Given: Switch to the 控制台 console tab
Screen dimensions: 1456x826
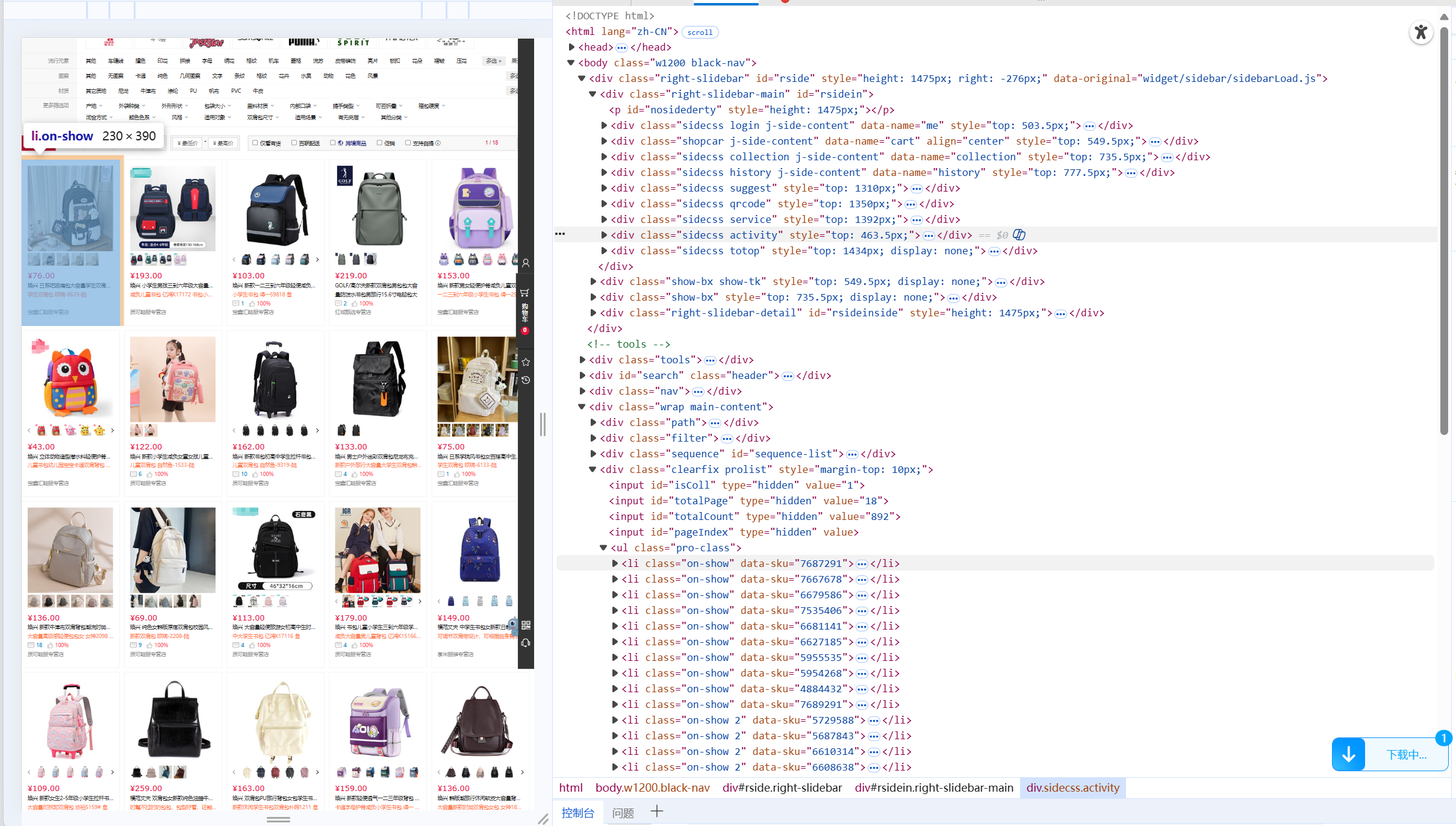Looking at the screenshot, I should [577, 812].
